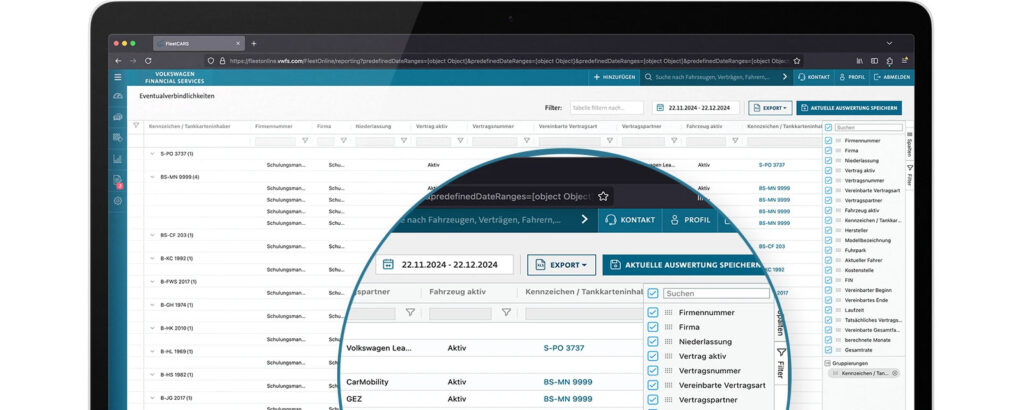Focus the Firmennummer column filter text box
The image size is (1024, 410).
click(276, 141)
